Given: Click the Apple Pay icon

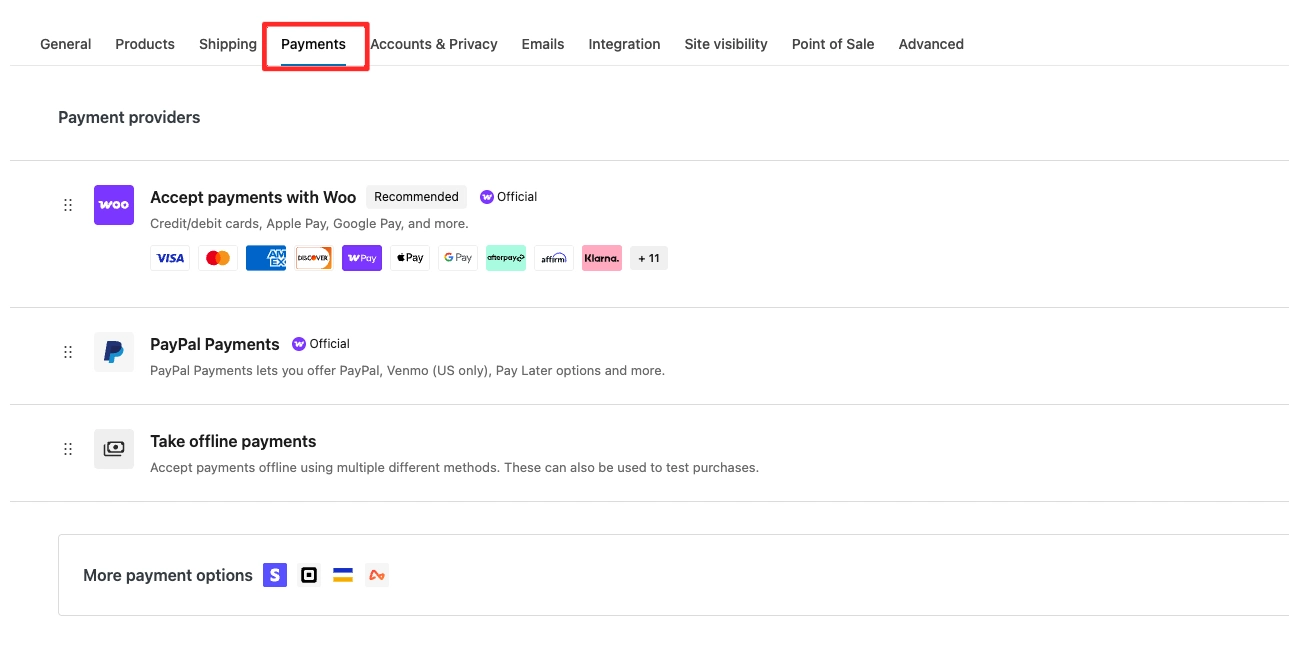Looking at the screenshot, I should click(409, 257).
